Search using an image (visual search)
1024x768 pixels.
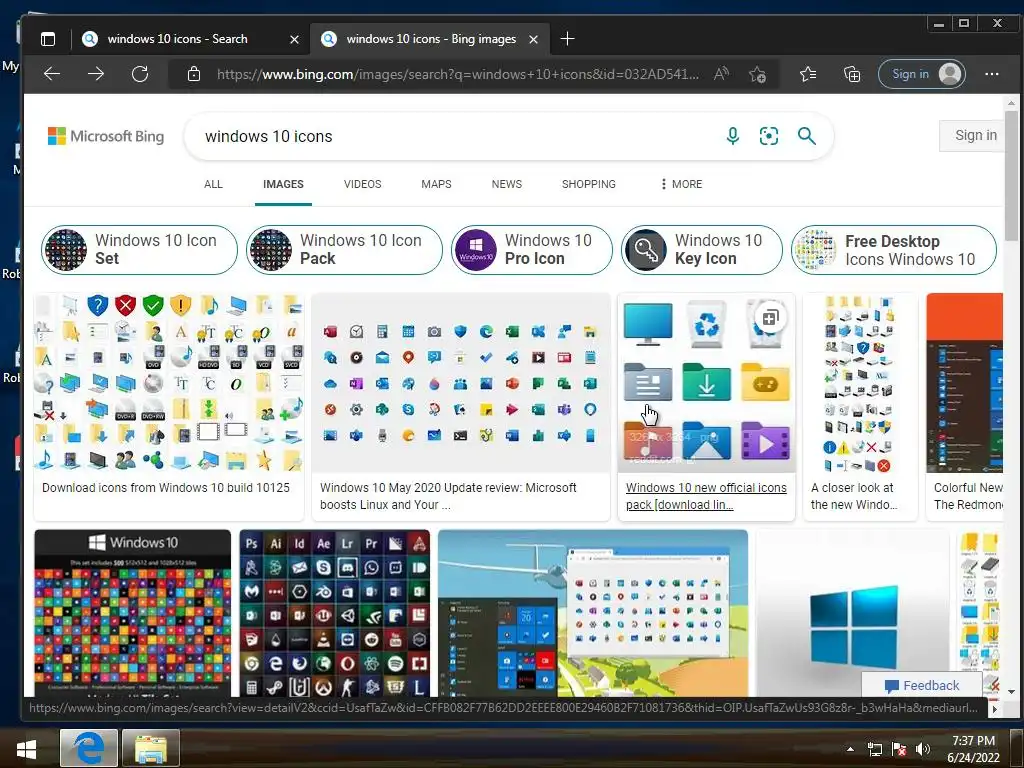(x=769, y=136)
